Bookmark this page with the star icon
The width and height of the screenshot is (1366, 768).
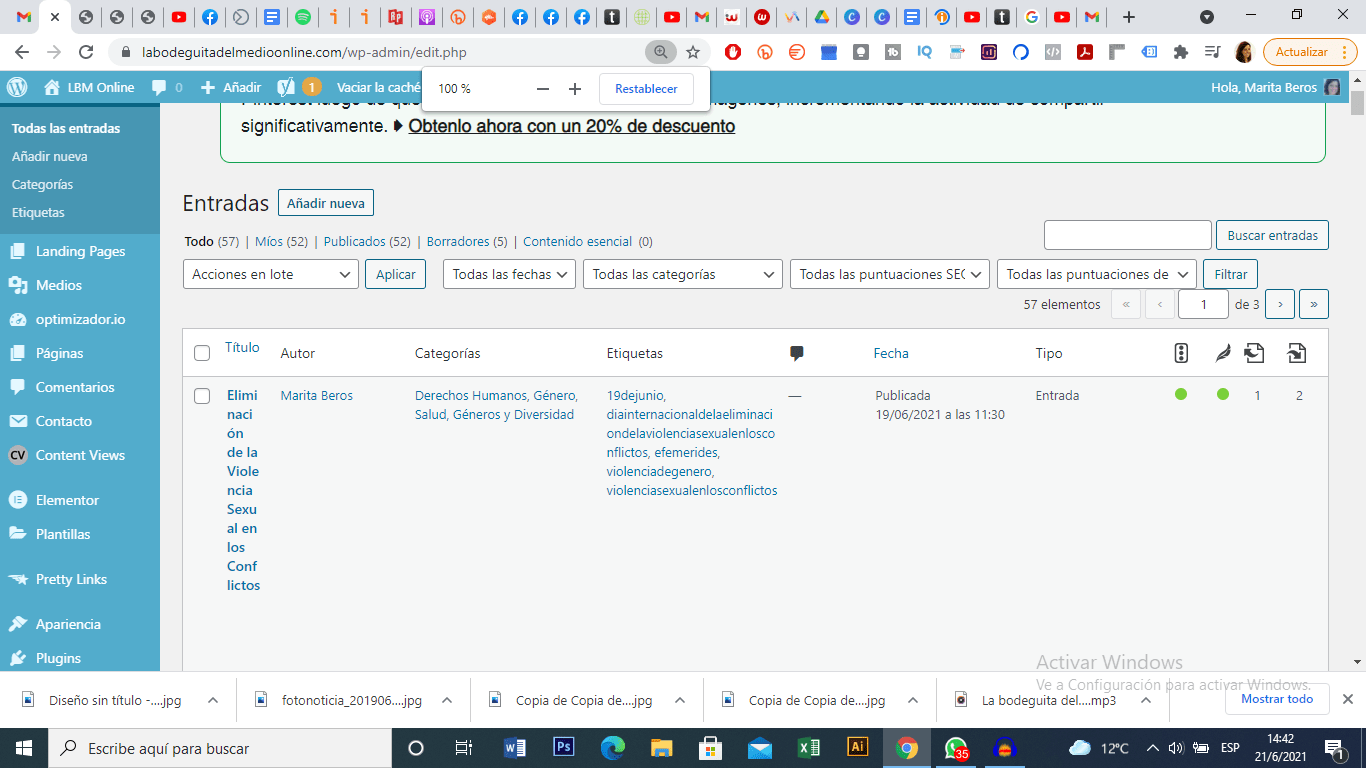point(692,52)
